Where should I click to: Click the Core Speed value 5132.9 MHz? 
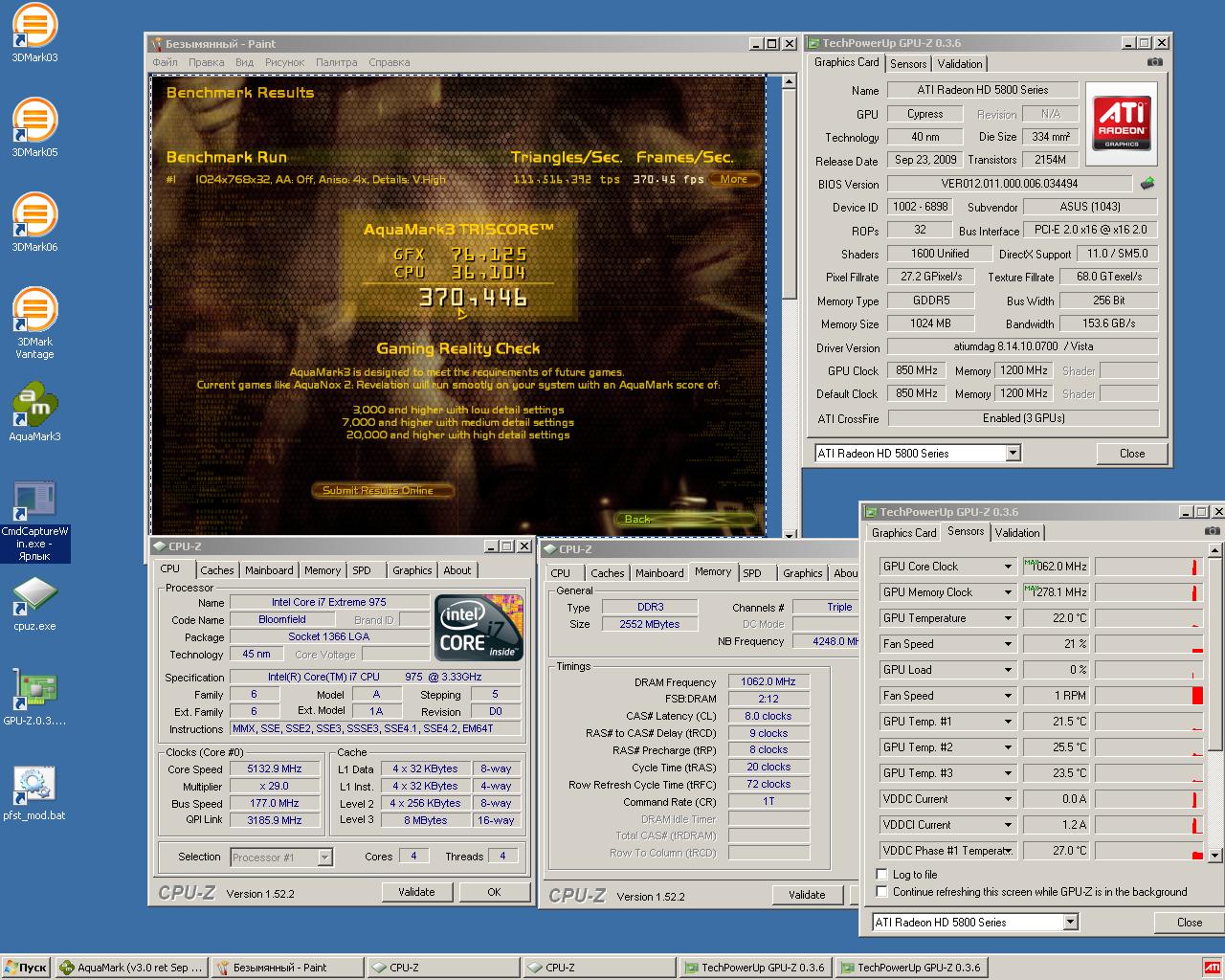[x=275, y=768]
